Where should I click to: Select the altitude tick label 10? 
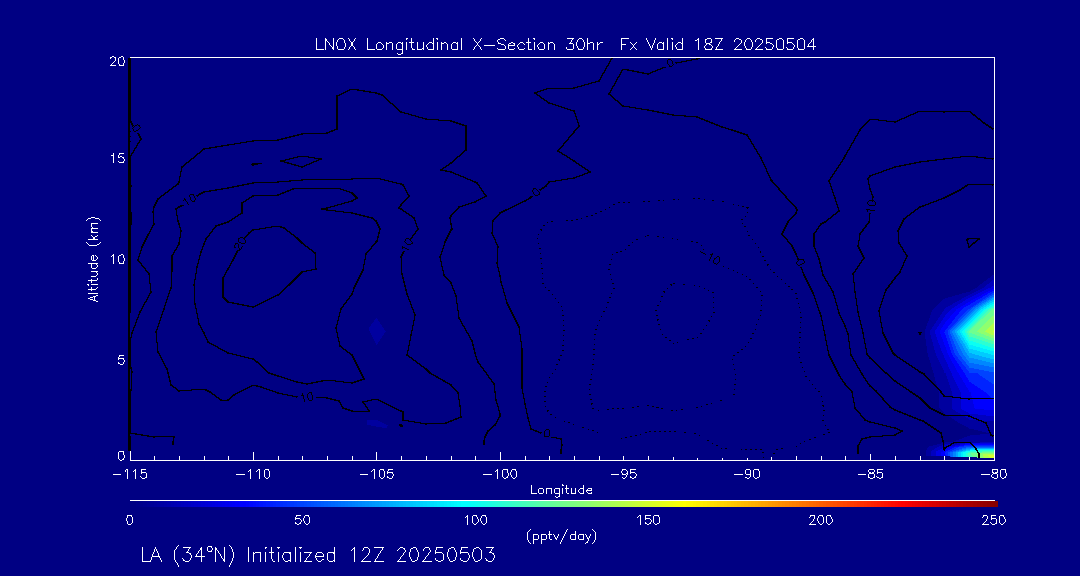116,259
